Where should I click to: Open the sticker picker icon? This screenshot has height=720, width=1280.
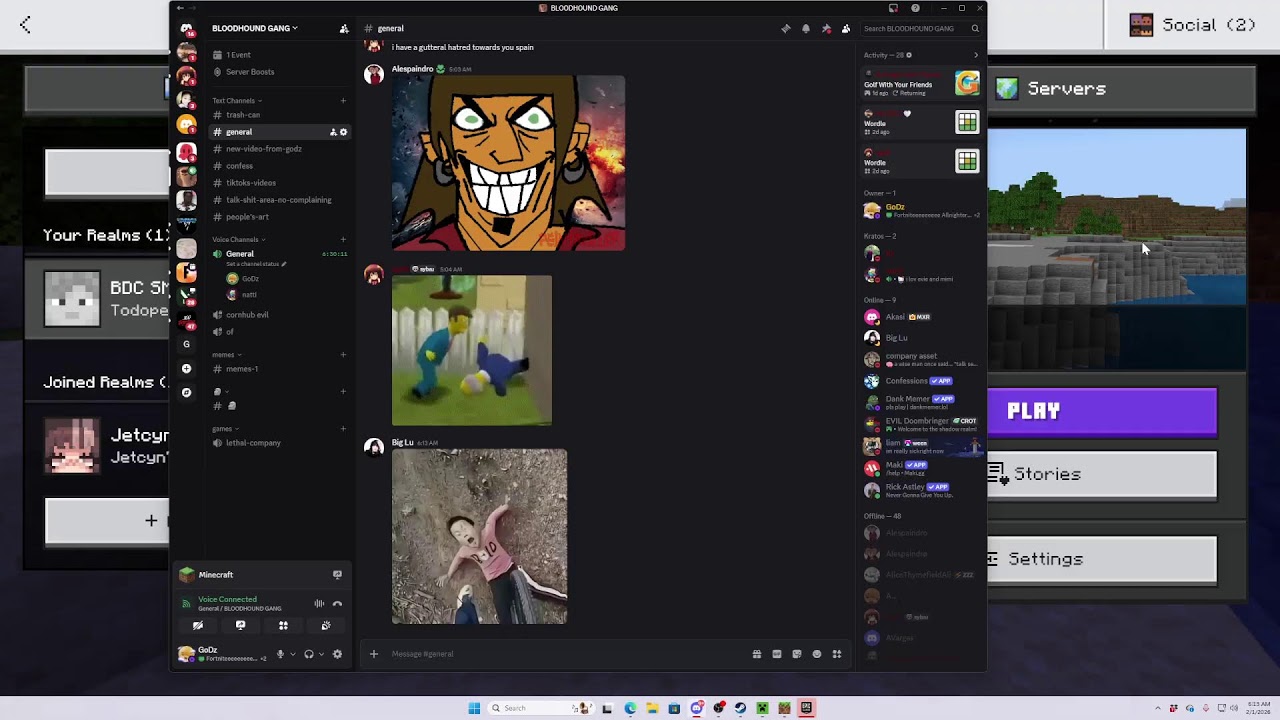coord(797,654)
